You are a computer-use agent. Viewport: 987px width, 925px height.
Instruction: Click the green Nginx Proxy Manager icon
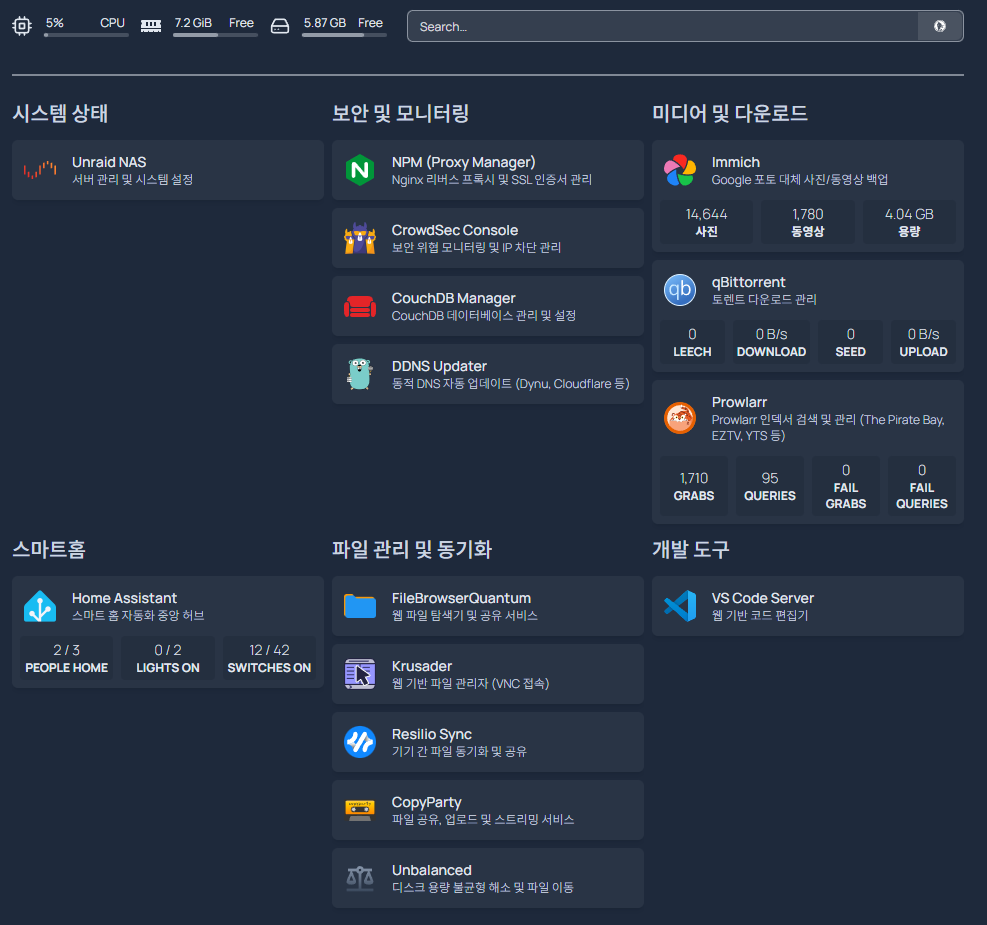pos(360,170)
